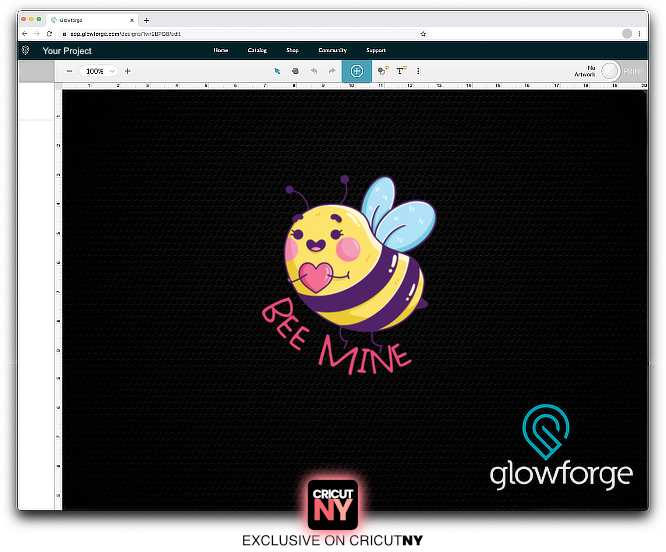666x552 pixels.
Task: Open the browser profile avatar
Action: 627,34
